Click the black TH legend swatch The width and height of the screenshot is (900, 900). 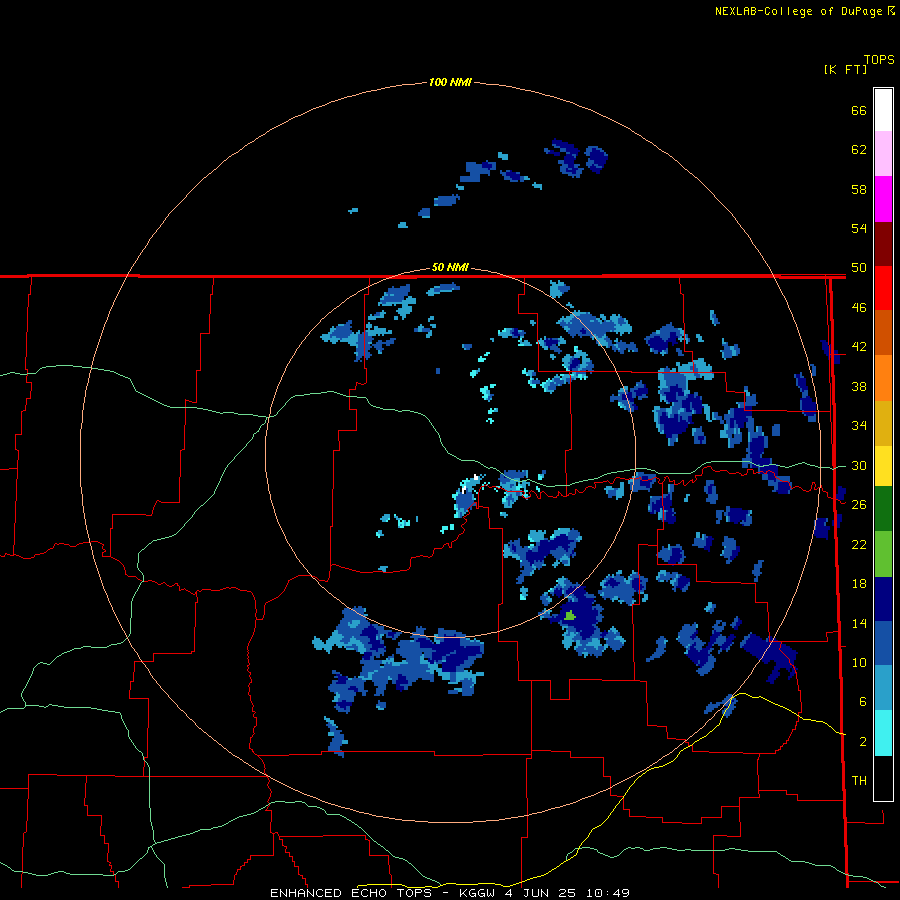tap(883, 778)
